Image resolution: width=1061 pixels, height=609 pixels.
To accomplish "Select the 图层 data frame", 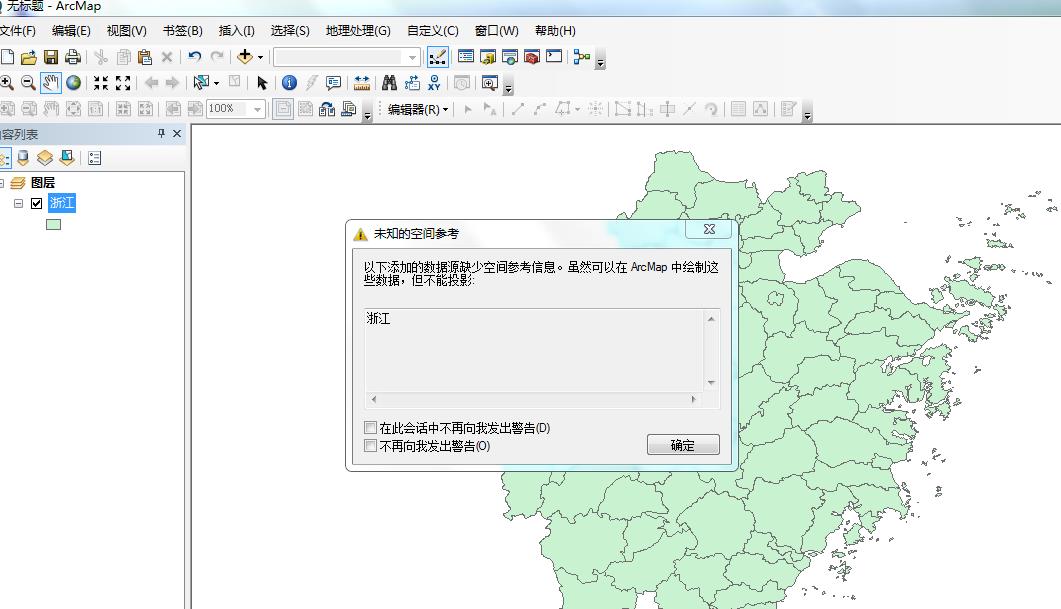I will (43, 183).
